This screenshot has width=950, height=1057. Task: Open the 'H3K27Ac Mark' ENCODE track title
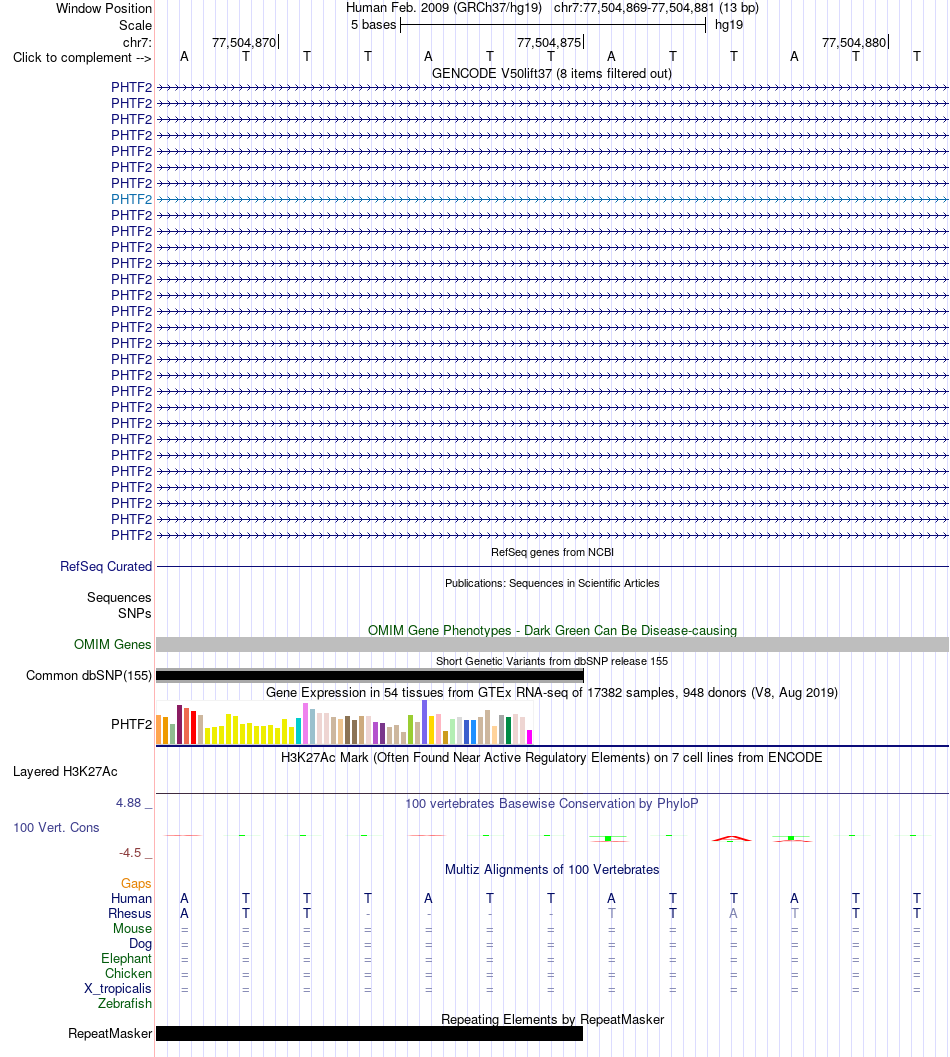pyautogui.click(x=552, y=758)
